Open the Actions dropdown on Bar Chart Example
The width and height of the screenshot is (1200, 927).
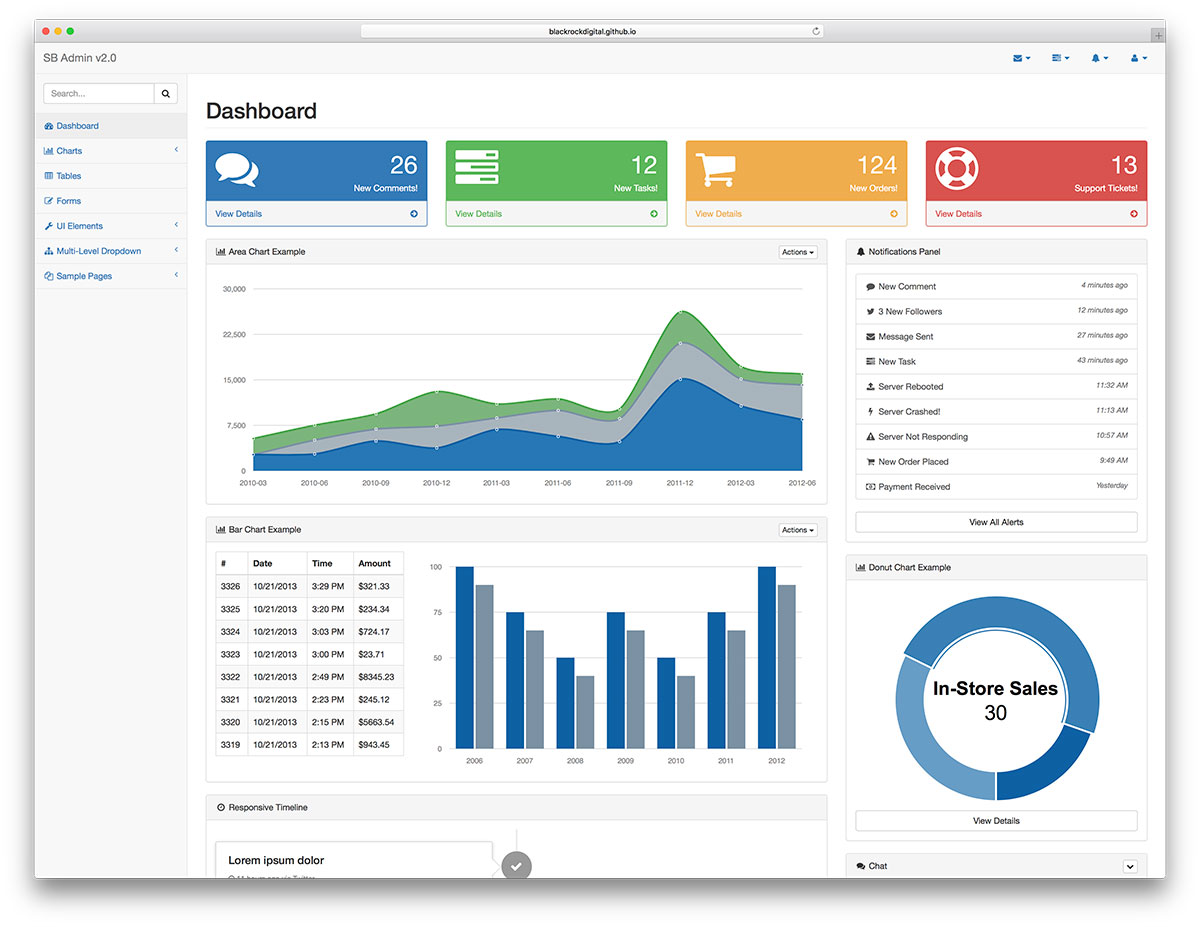[x=797, y=529]
